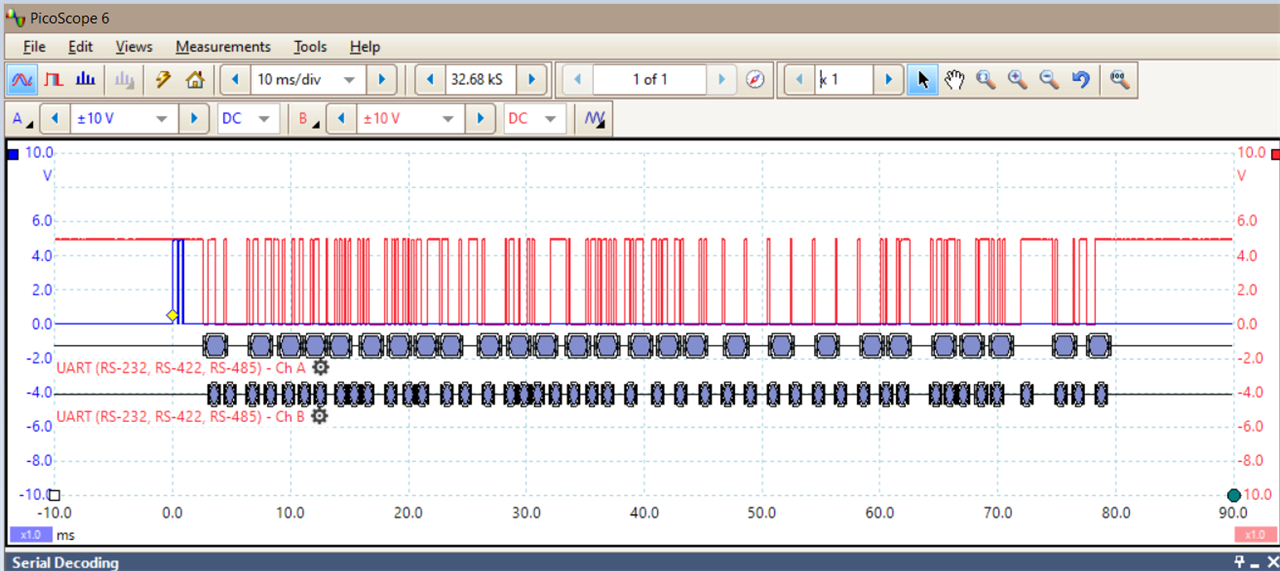
Task: Decrease the timebase with left arrow
Action: click(x=236, y=79)
